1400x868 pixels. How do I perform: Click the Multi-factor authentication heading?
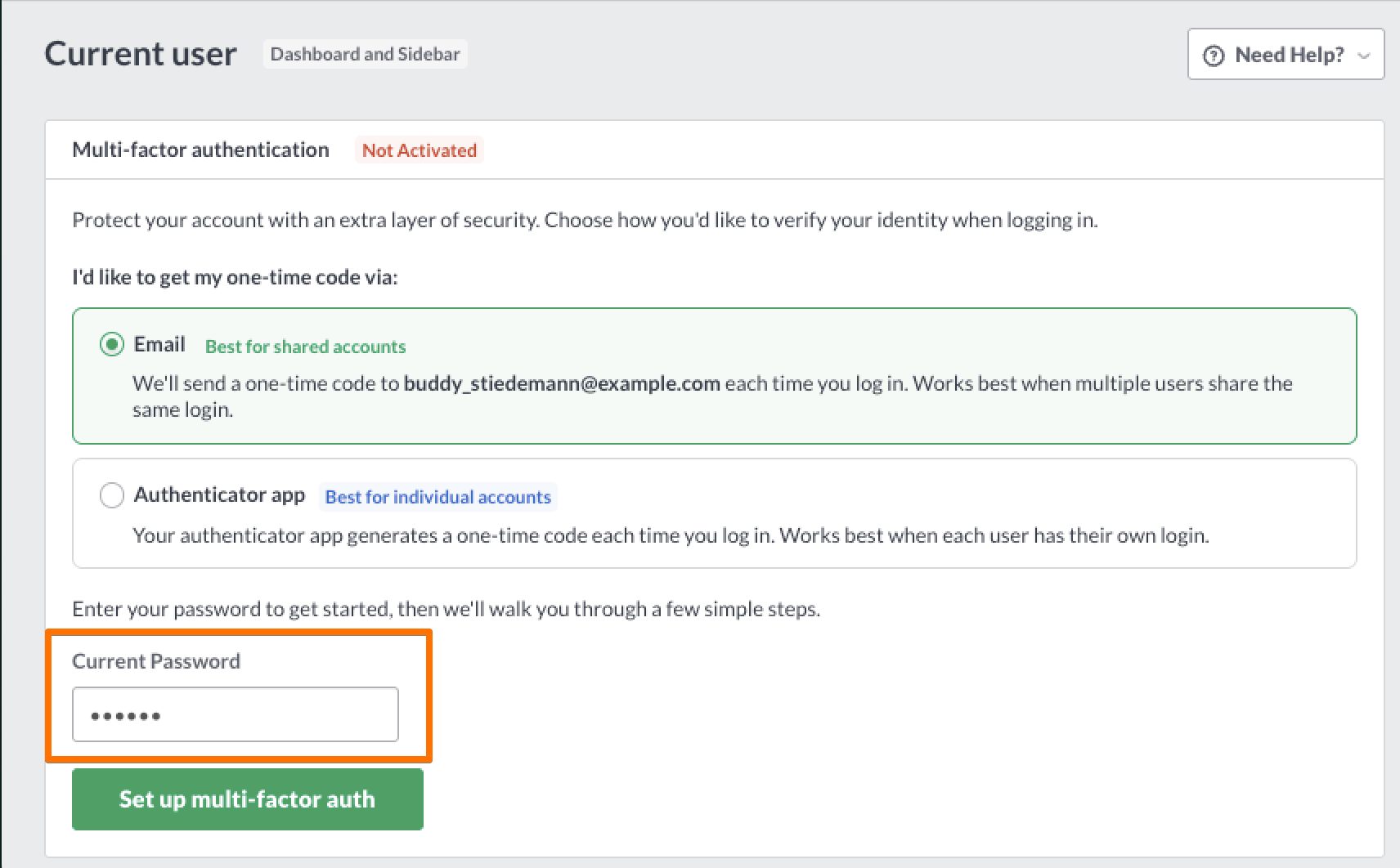pos(200,150)
